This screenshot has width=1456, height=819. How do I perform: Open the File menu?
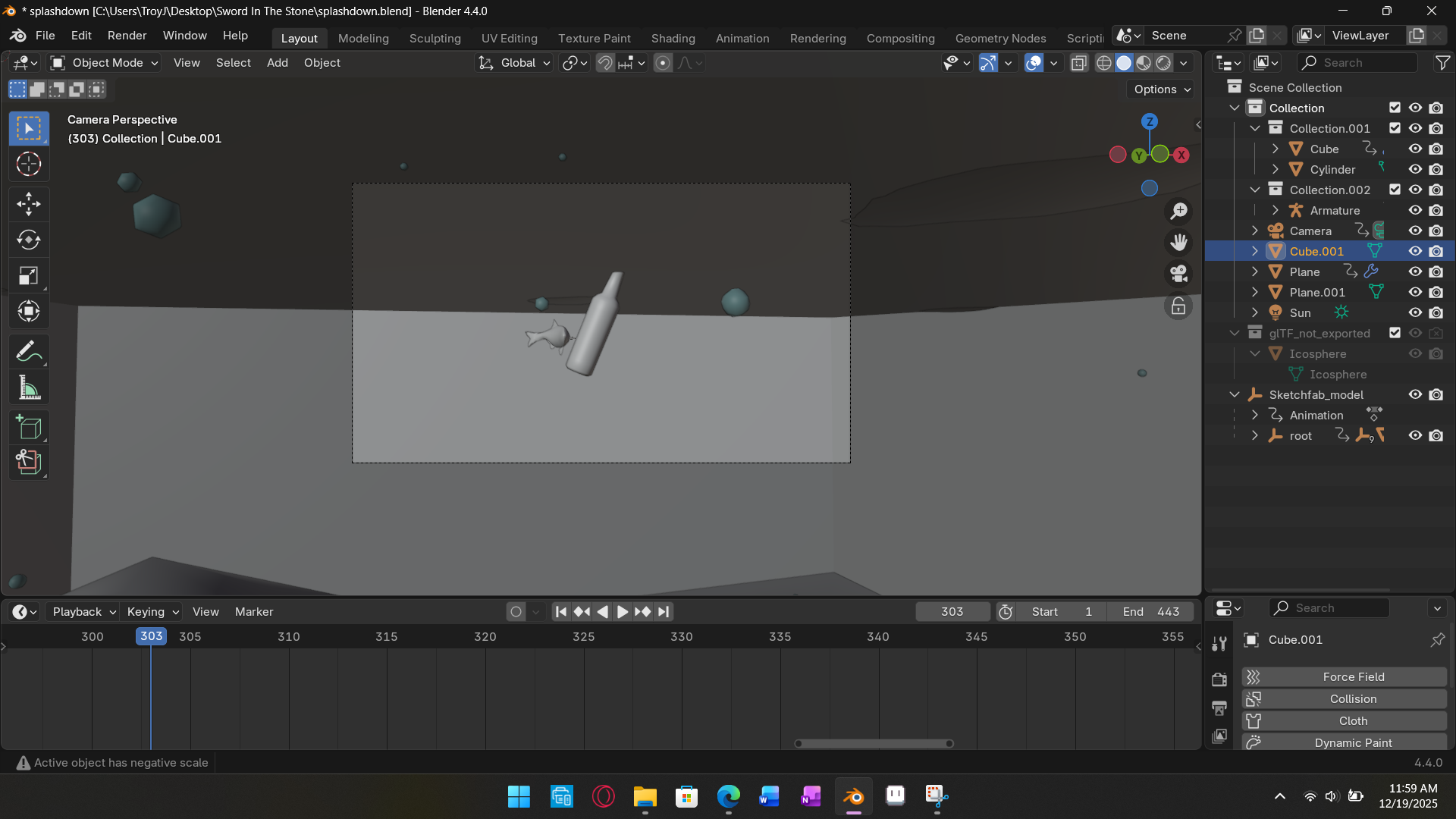click(x=45, y=36)
